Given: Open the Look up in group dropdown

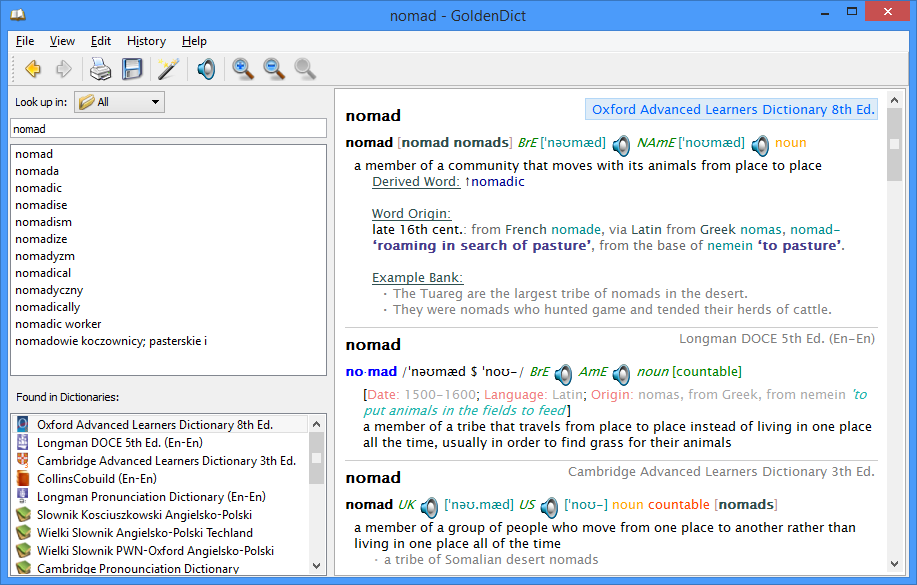Looking at the screenshot, I should pos(119,102).
